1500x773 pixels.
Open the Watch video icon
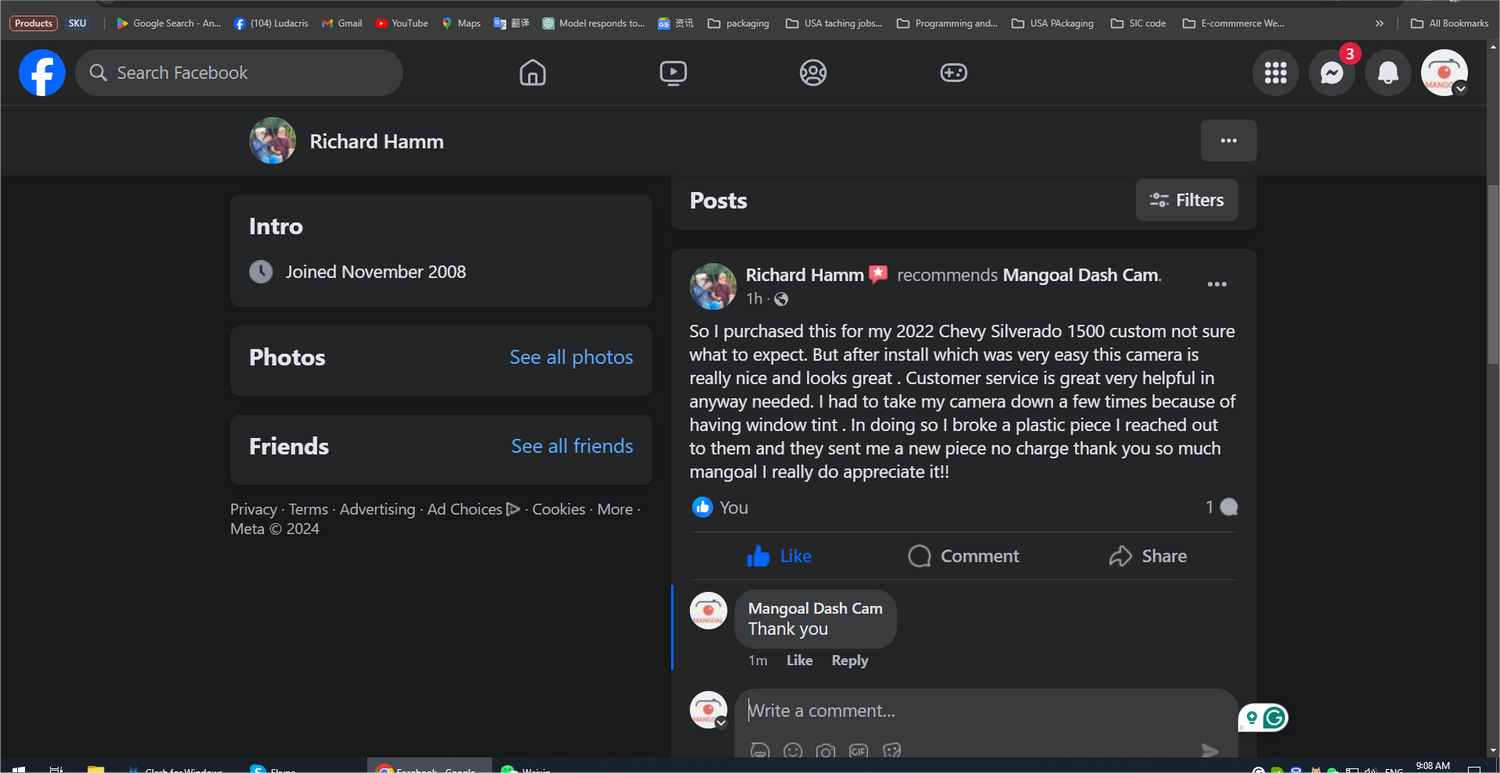coord(673,73)
